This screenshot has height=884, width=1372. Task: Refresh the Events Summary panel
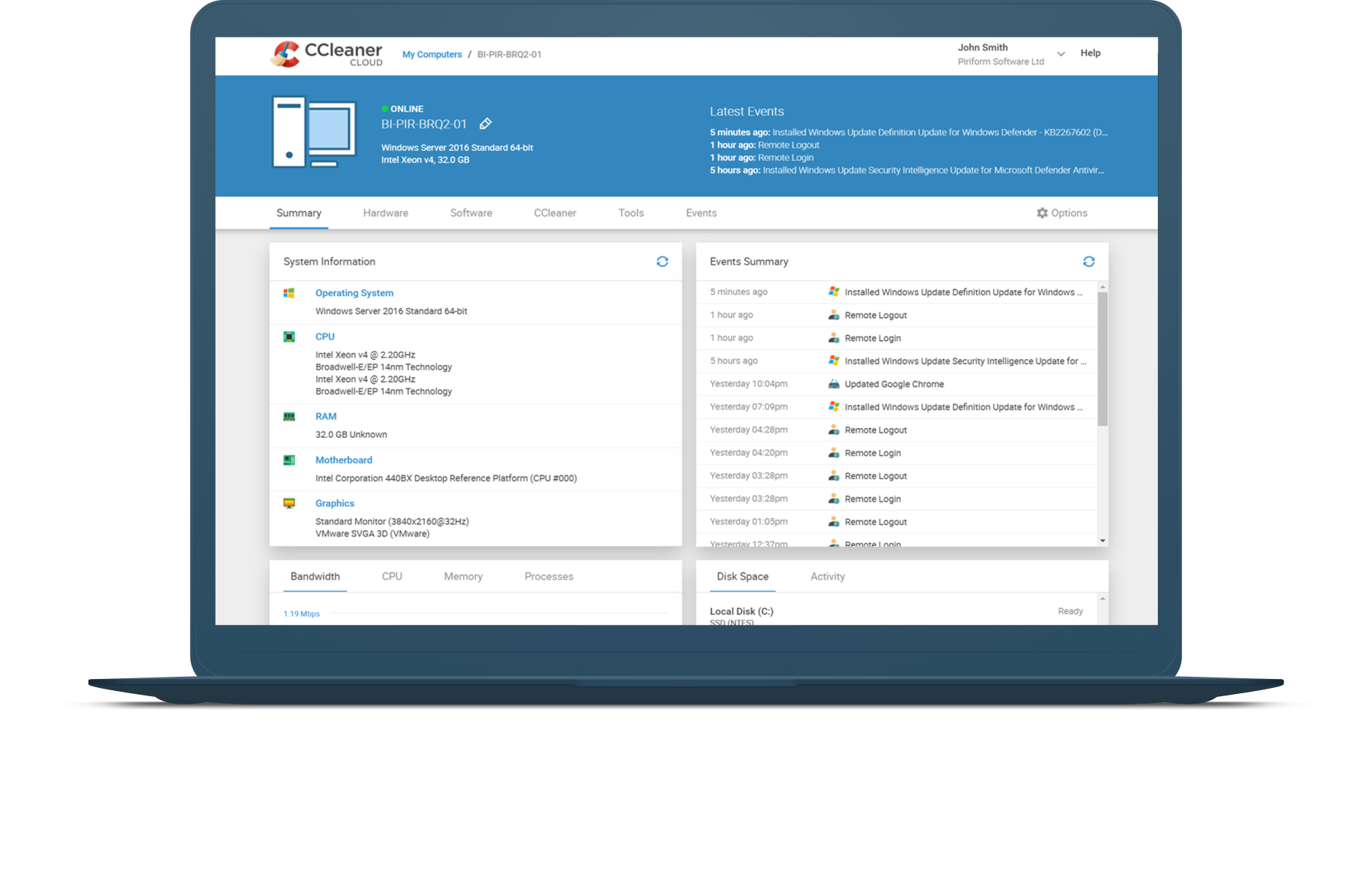coord(1090,261)
